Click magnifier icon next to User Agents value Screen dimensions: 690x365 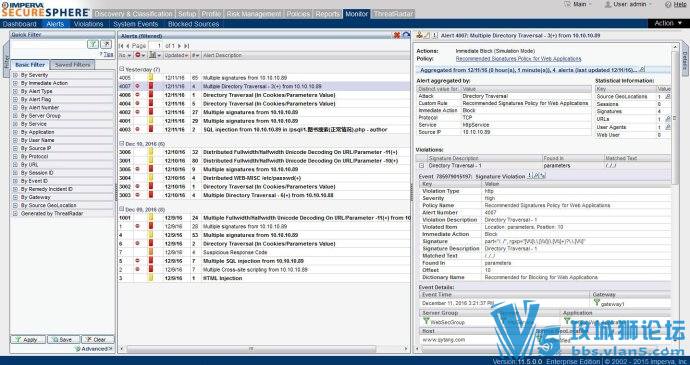click(x=667, y=127)
